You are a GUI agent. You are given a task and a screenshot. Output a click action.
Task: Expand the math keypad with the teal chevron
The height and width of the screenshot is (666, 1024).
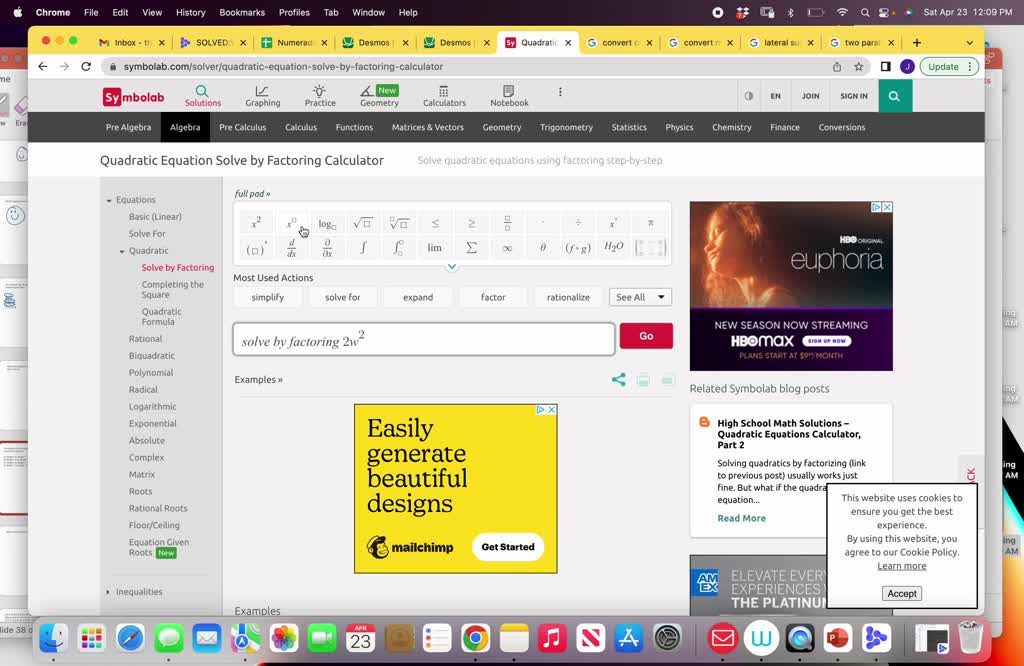(452, 266)
